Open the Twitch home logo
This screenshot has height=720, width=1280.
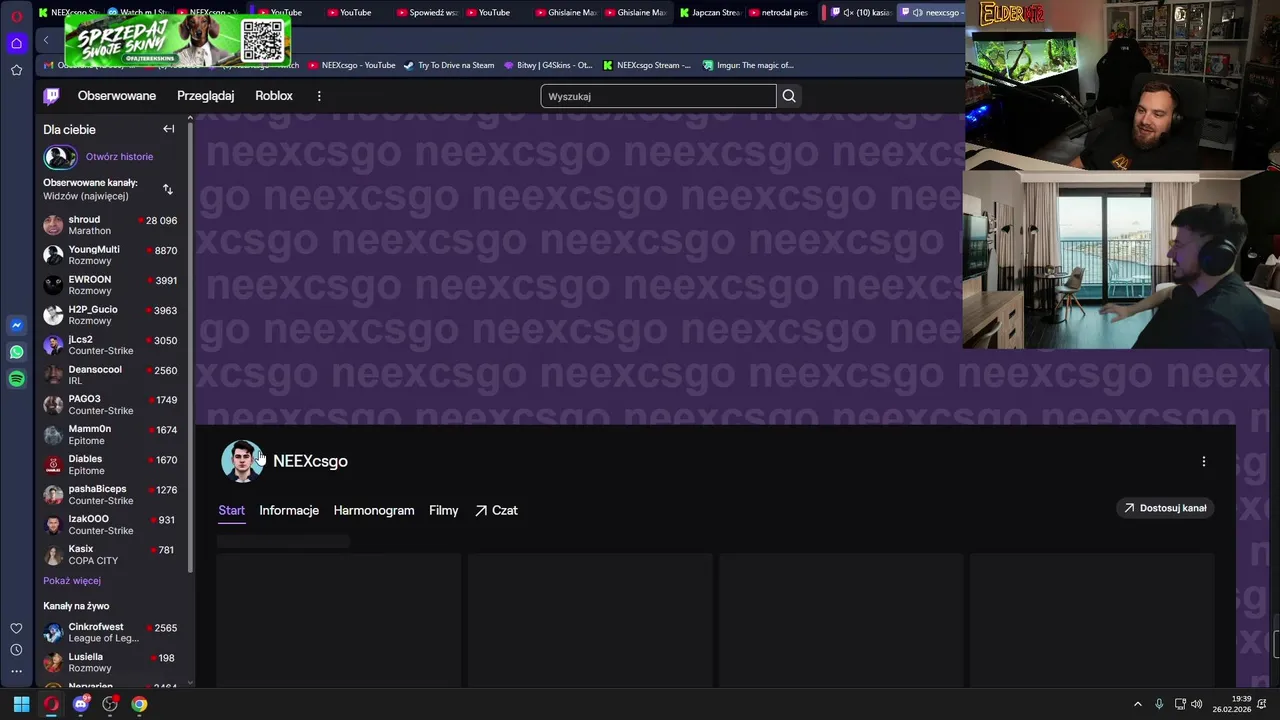click(51, 96)
